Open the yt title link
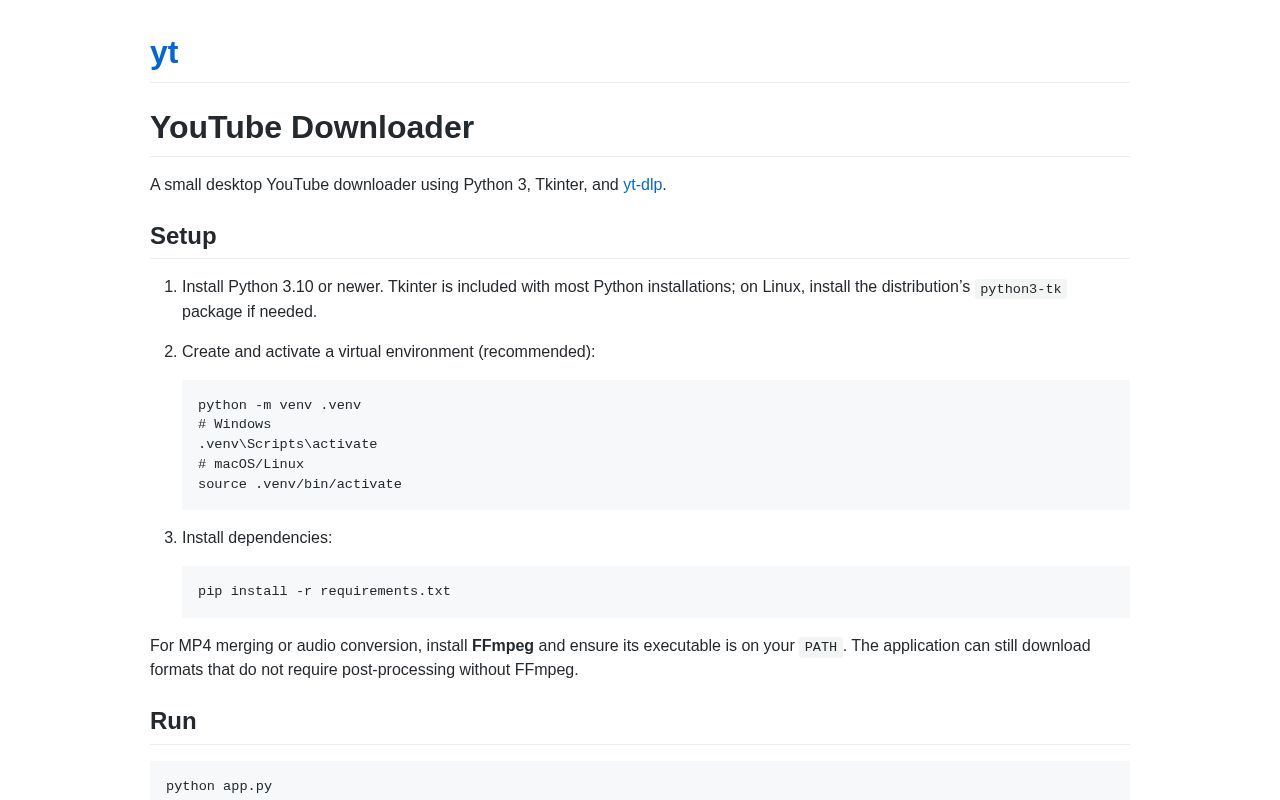This screenshot has height=800, width=1280. (164, 52)
